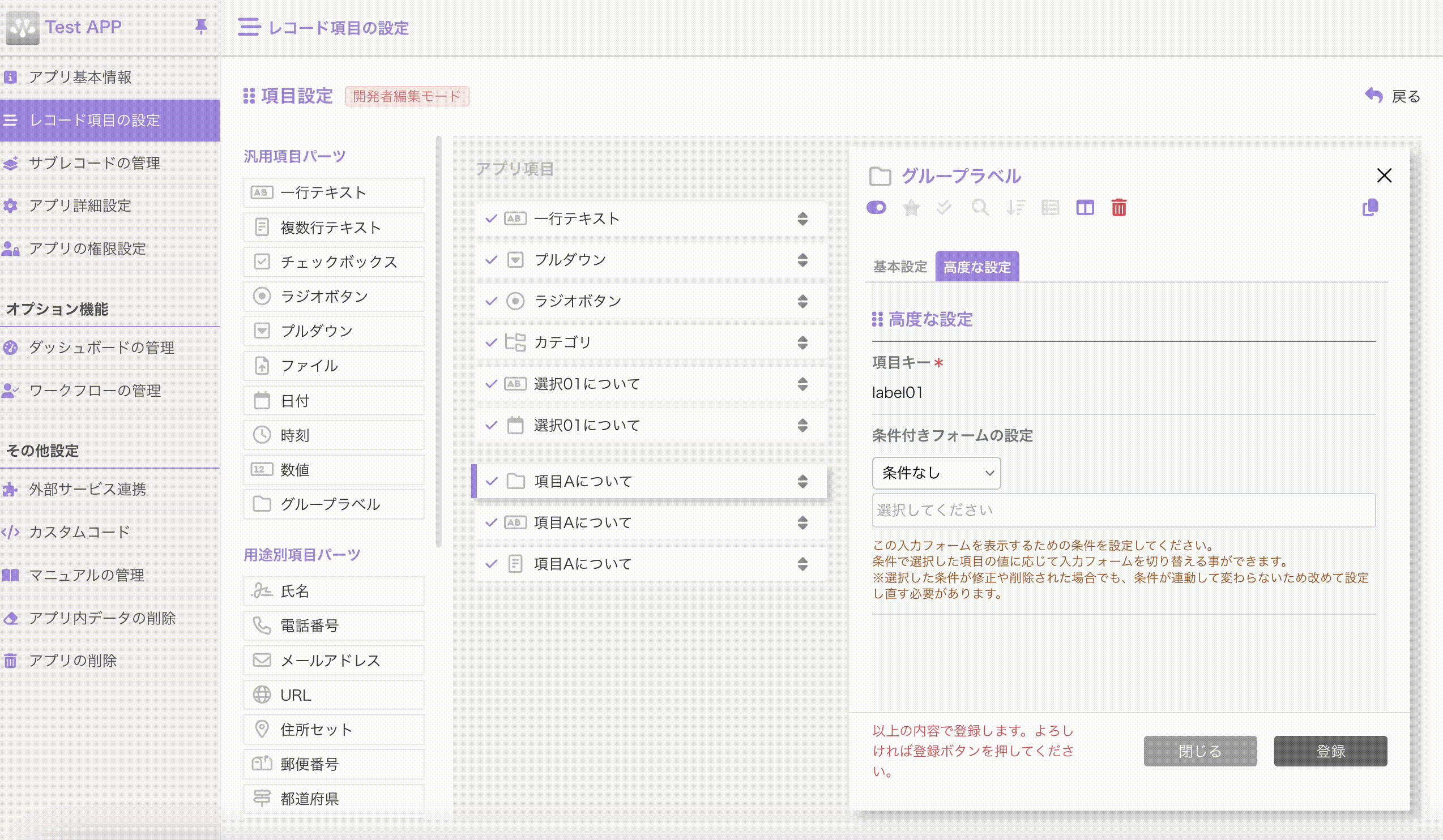The width and height of the screenshot is (1443, 840).
Task: Toggle checkmark on folder 項目Aについて item
Action: 491,481
